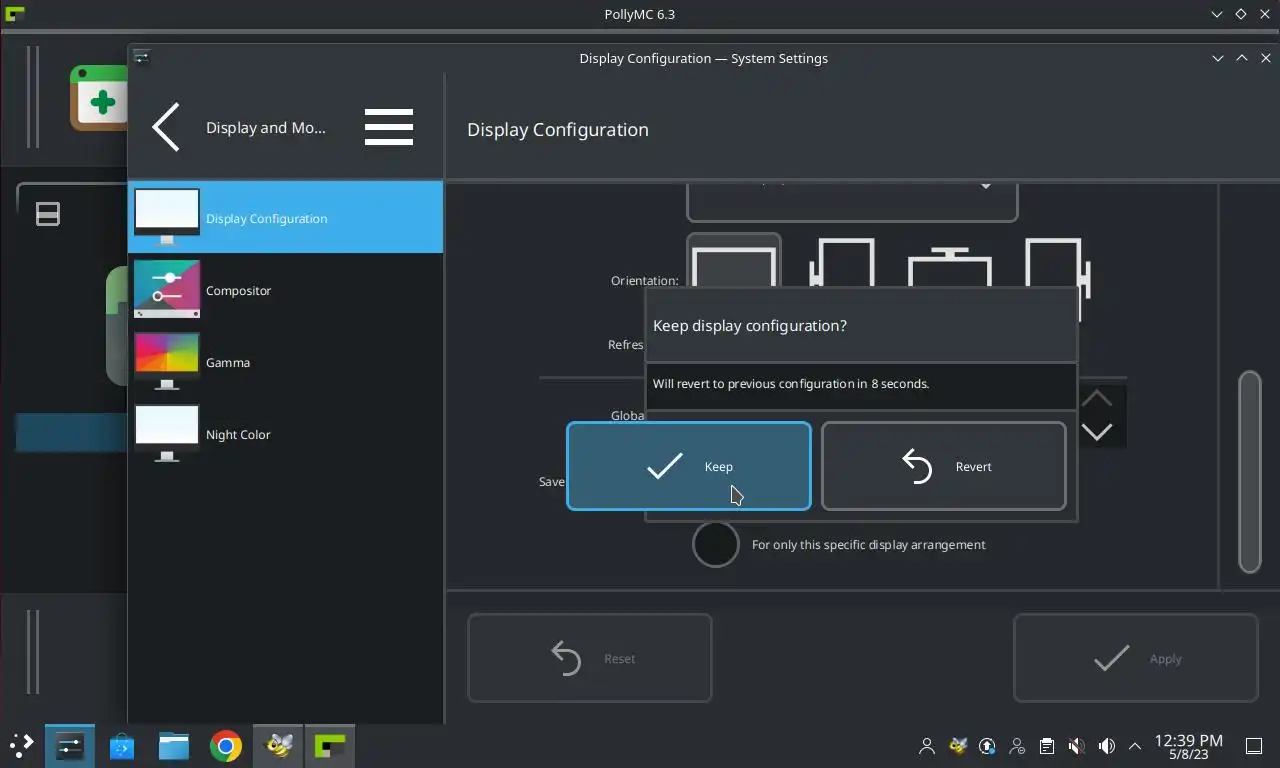Open the Gamma settings page

[x=286, y=362]
